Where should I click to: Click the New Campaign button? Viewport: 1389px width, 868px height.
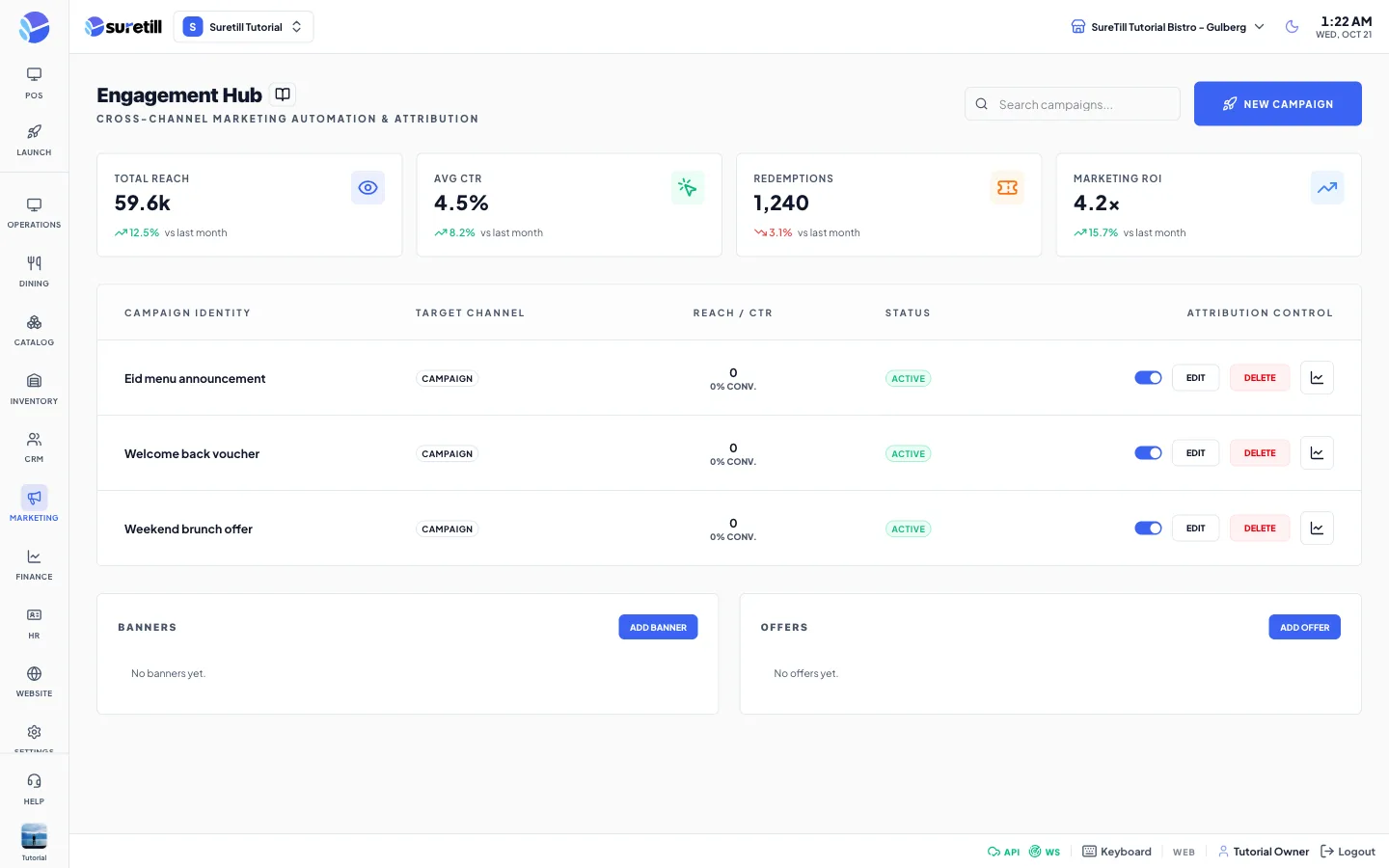click(x=1278, y=104)
